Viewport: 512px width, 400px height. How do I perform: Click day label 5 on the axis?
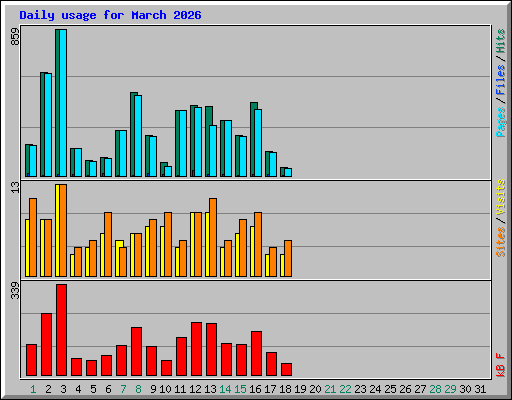pos(93,389)
